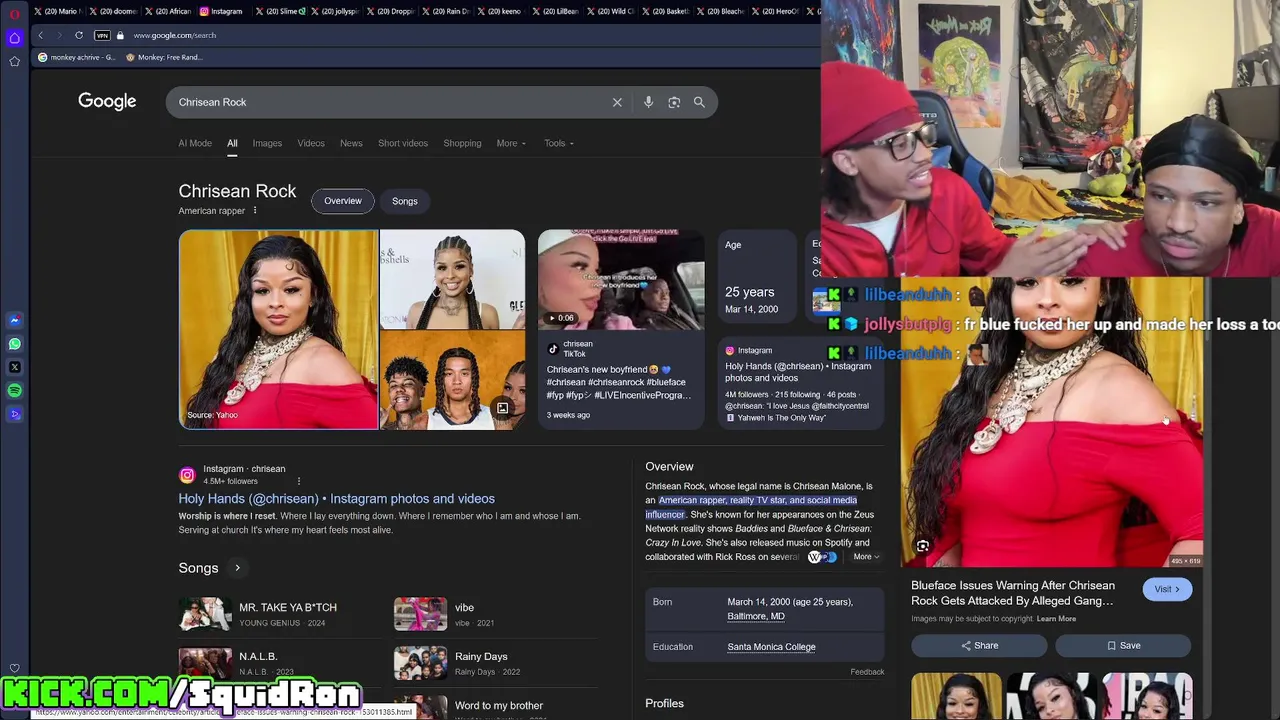Open WhatsApp in Opera sidebar
Image resolution: width=1280 pixels, height=720 pixels.
click(x=14, y=344)
